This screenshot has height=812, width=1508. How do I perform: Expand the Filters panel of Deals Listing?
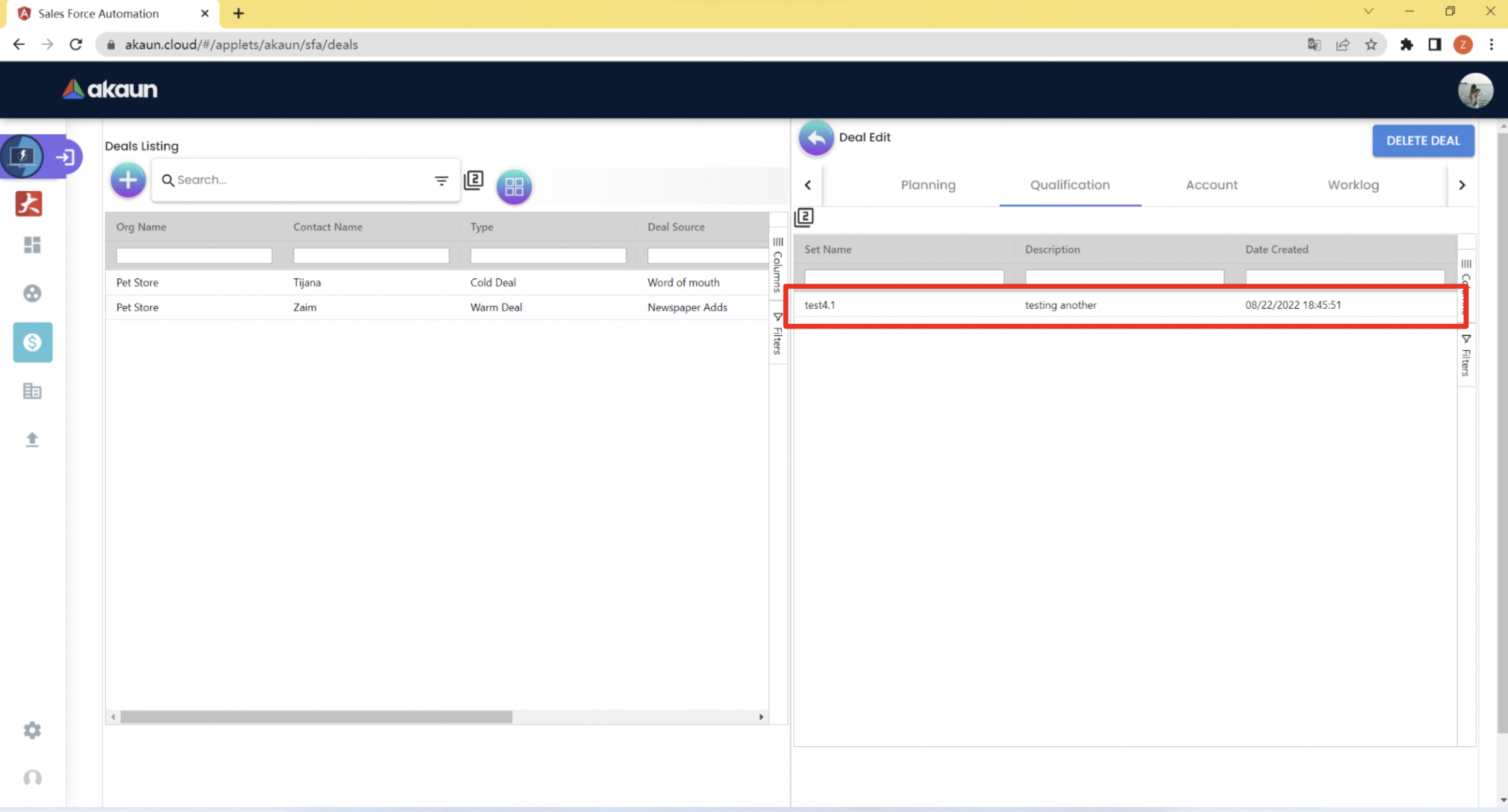click(777, 333)
